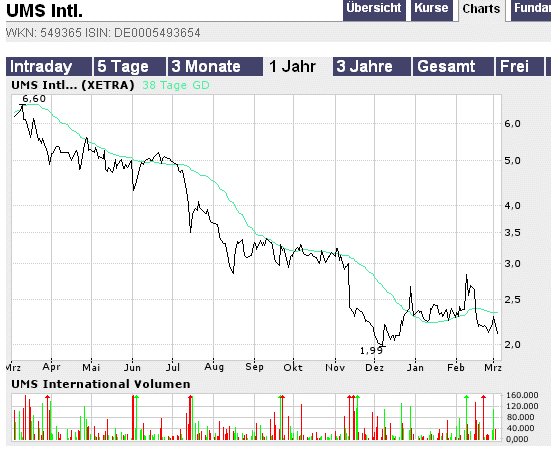Click the 6,0 price axis label
Viewport: 551px width, 449px height.
[512, 124]
